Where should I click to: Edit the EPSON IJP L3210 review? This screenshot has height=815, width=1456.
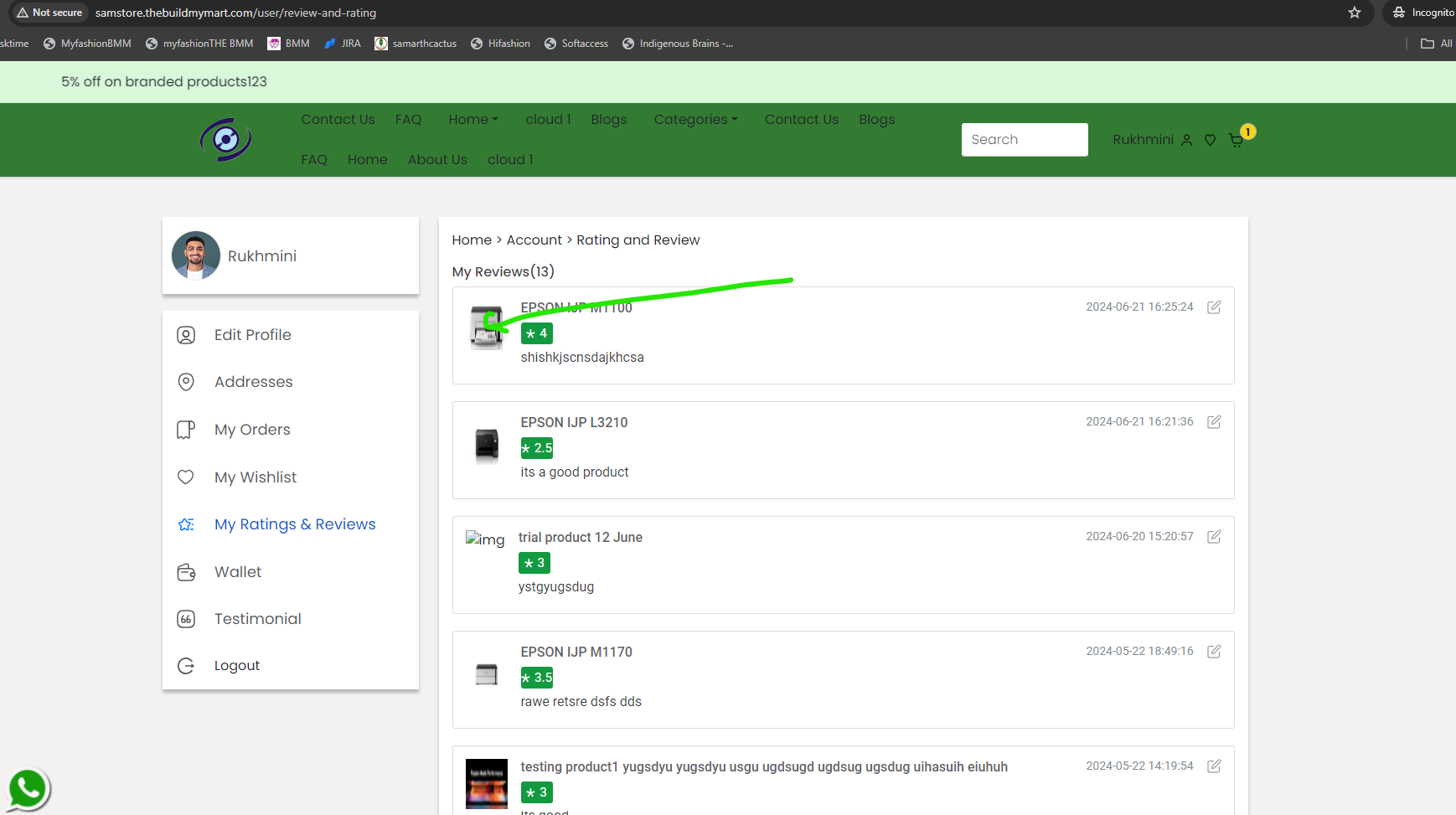(1214, 421)
